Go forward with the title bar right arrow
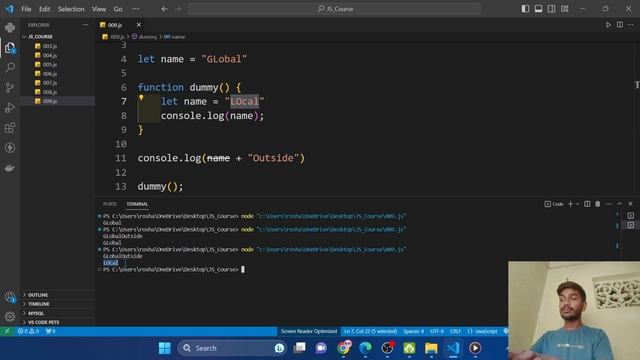This screenshot has width=640, height=360. (178, 9)
